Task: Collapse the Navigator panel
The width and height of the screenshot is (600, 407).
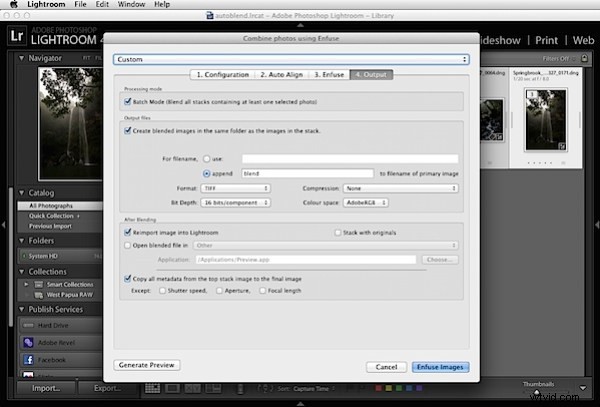Action: coord(21,58)
